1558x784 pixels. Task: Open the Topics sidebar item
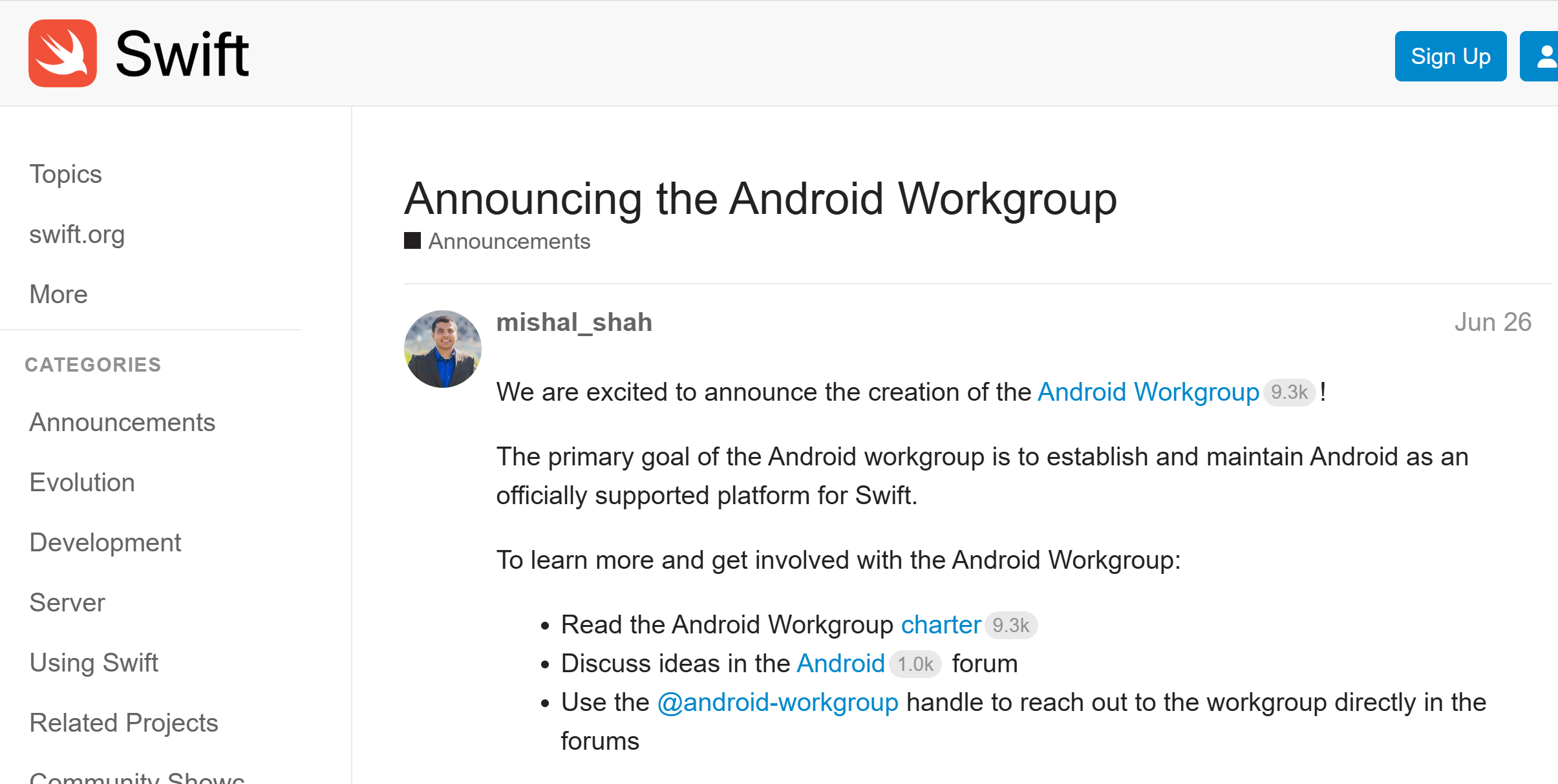pyautogui.click(x=66, y=175)
